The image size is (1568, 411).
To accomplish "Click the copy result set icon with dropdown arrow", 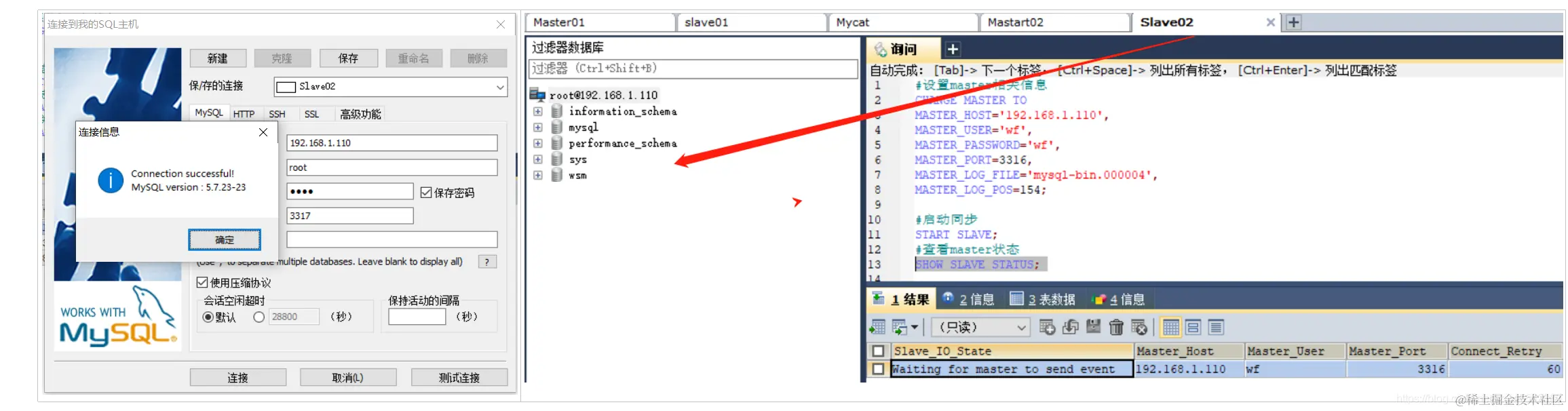I will (x=900, y=328).
